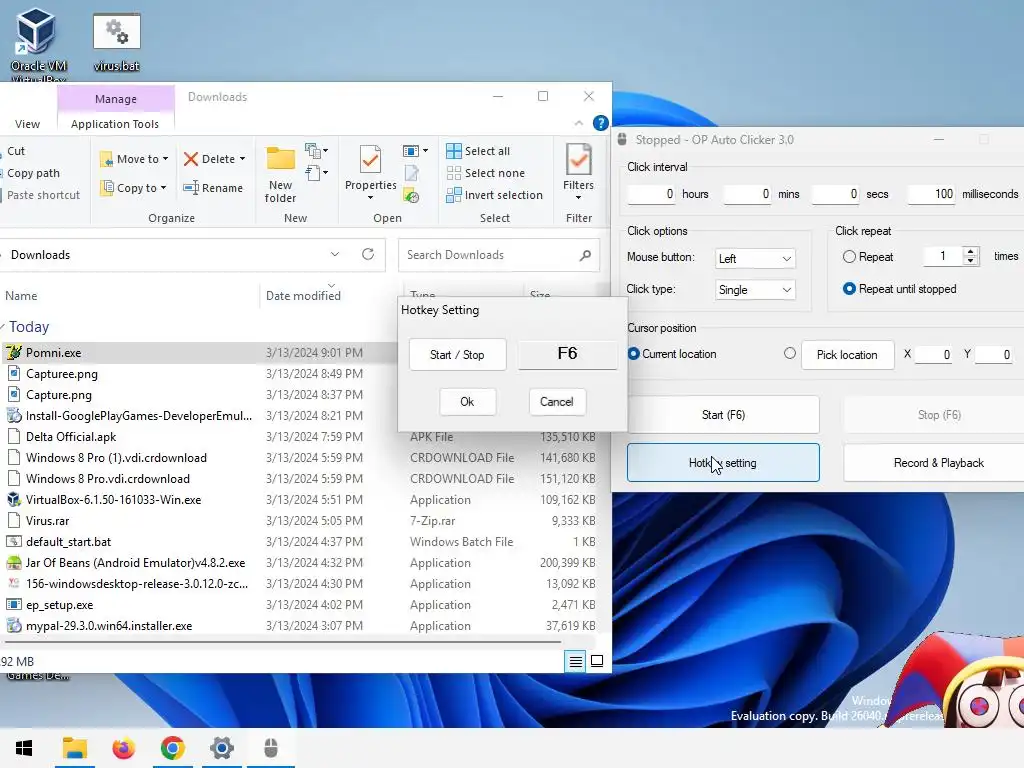The height and width of the screenshot is (768, 1024).
Task: Click the horizontal scrollbar in file list
Action: pos(281,641)
